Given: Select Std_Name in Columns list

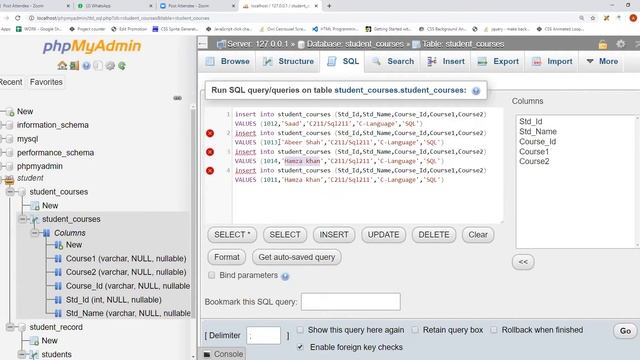Looking at the screenshot, I should pos(538,131).
